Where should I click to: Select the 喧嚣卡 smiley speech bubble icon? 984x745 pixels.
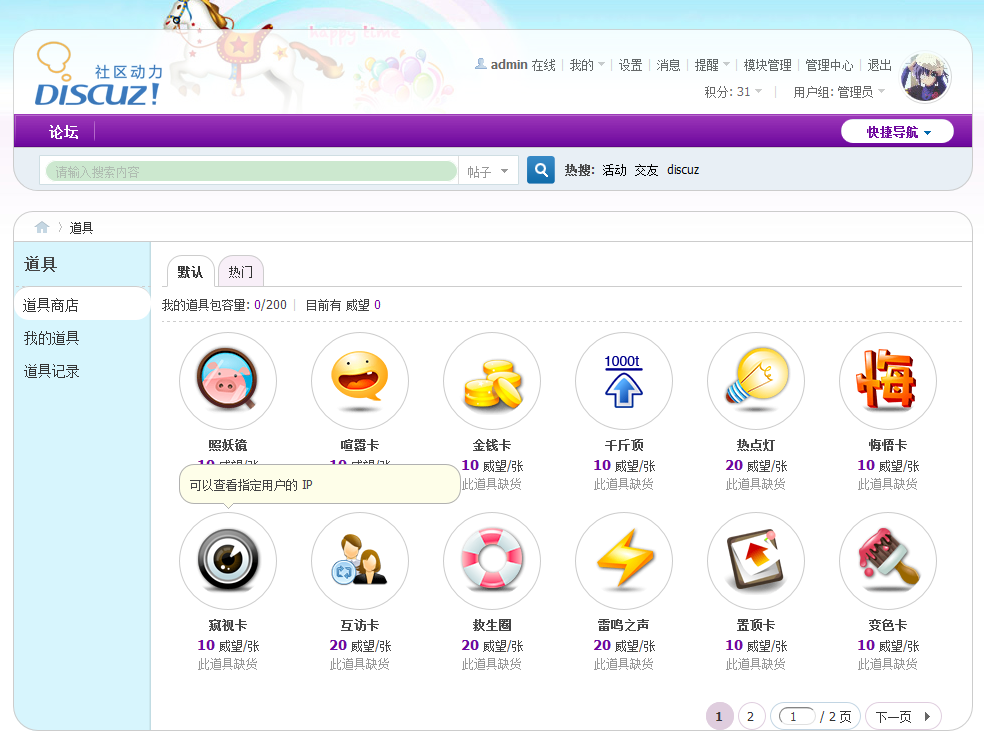tap(359, 381)
